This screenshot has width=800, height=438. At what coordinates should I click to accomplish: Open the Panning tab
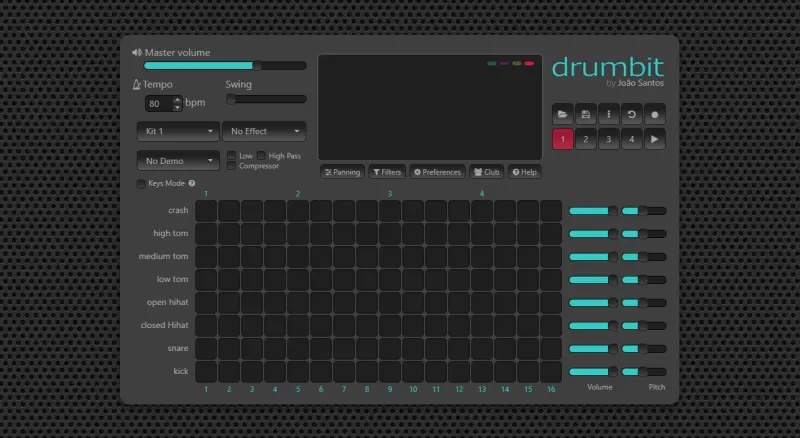click(x=342, y=172)
